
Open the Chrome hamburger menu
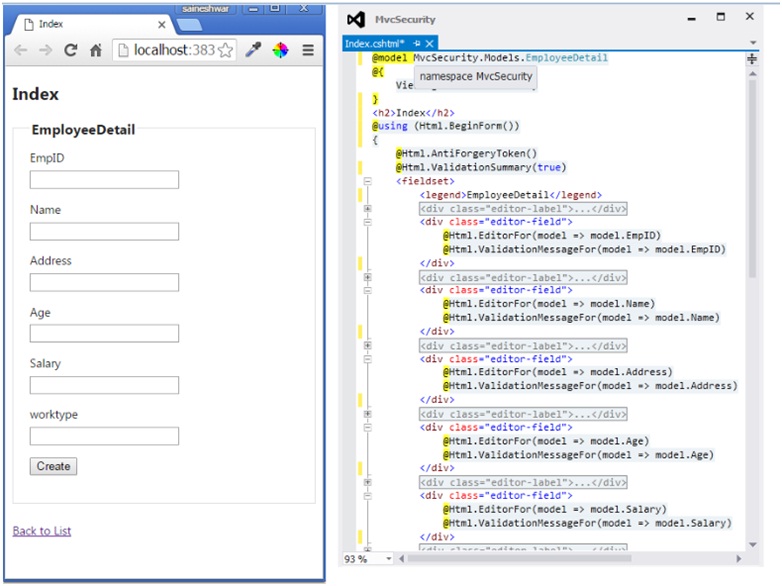(x=308, y=50)
